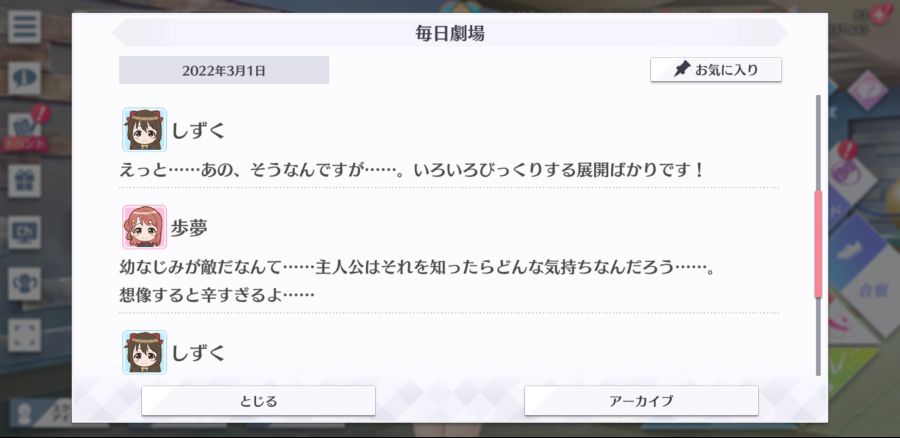Open the bag icon with red badge
Screen dimensions: 900x438
(x=24, y=129)
